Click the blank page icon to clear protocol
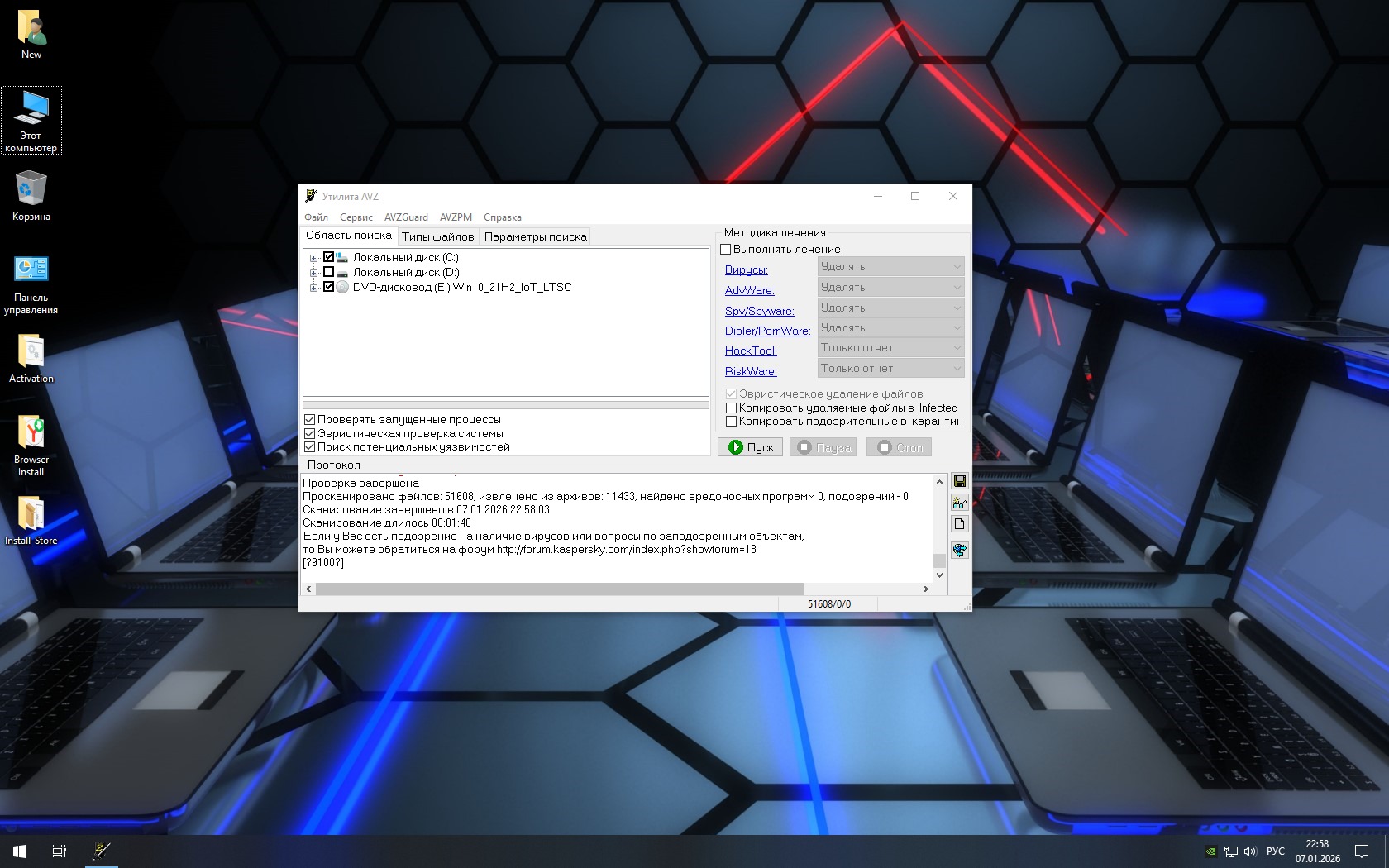The image size is (1389, 868). [959, 524]
